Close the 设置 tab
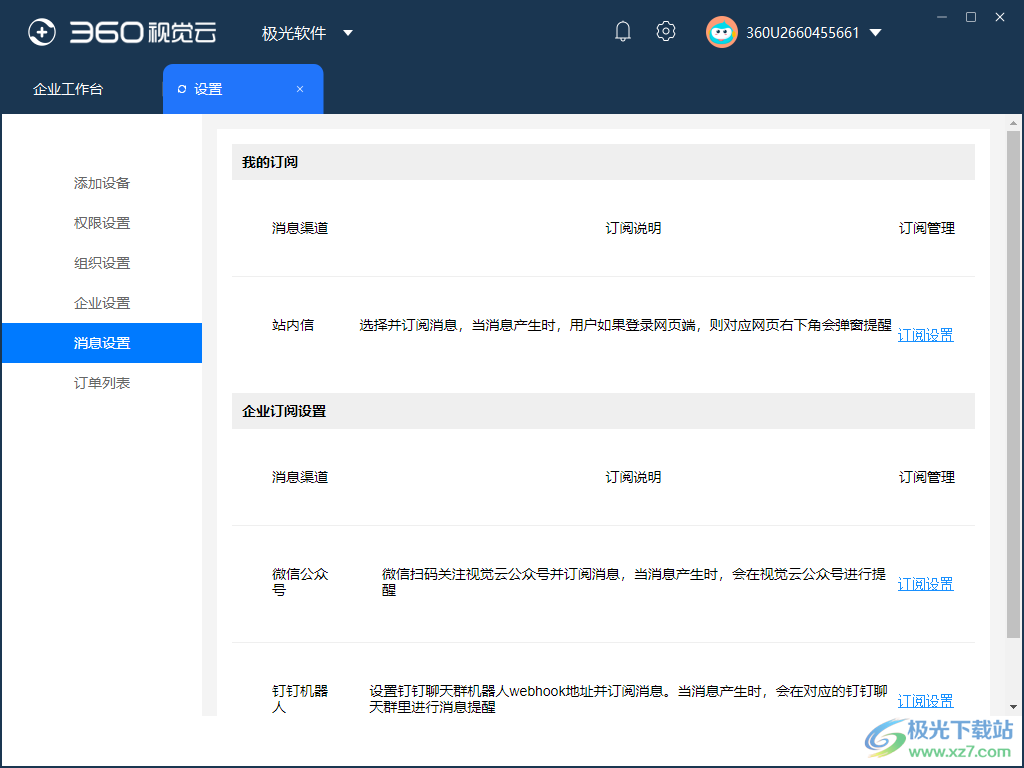 (x=300, y=89)
